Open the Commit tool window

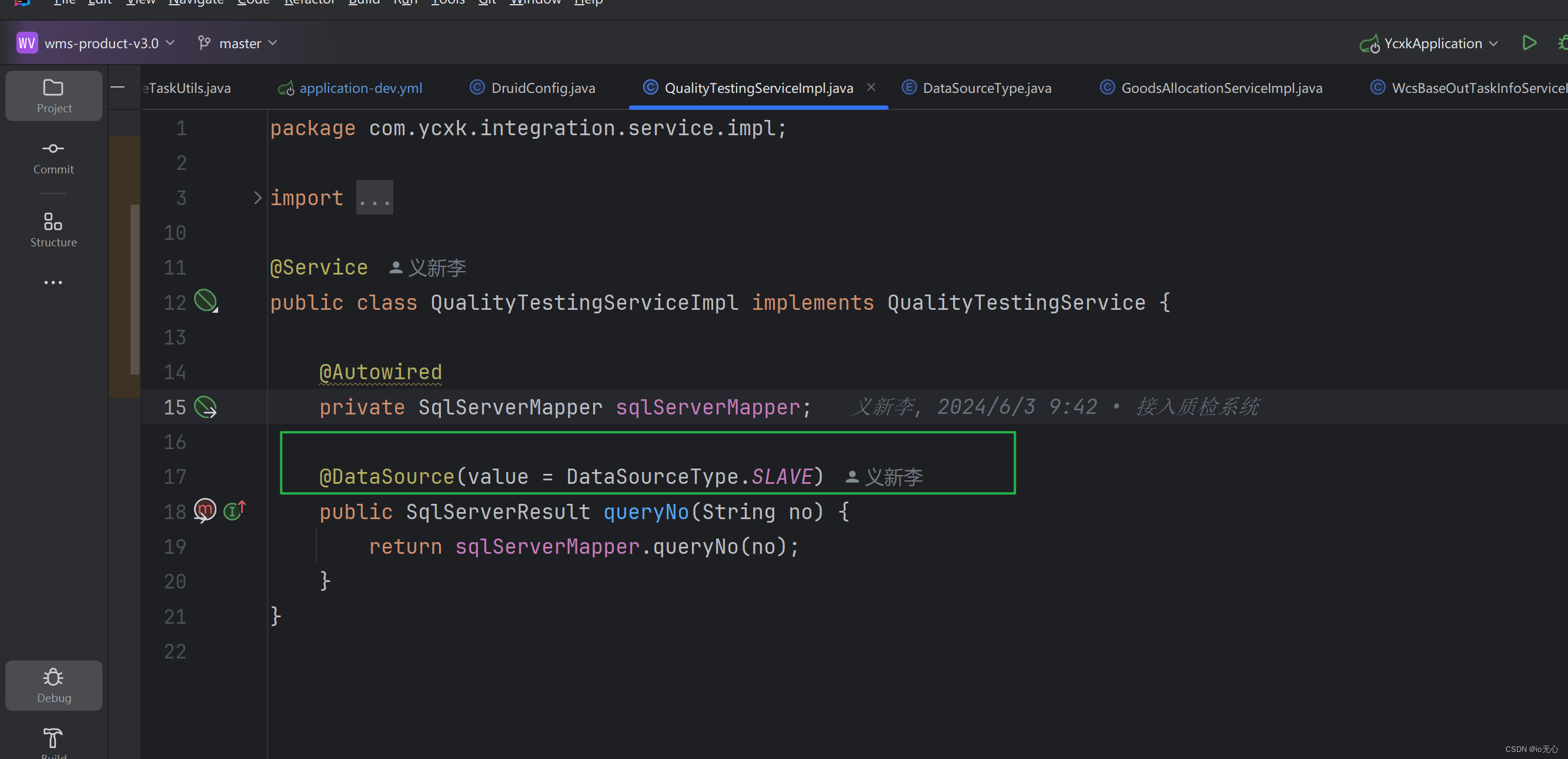click(54, 157)
